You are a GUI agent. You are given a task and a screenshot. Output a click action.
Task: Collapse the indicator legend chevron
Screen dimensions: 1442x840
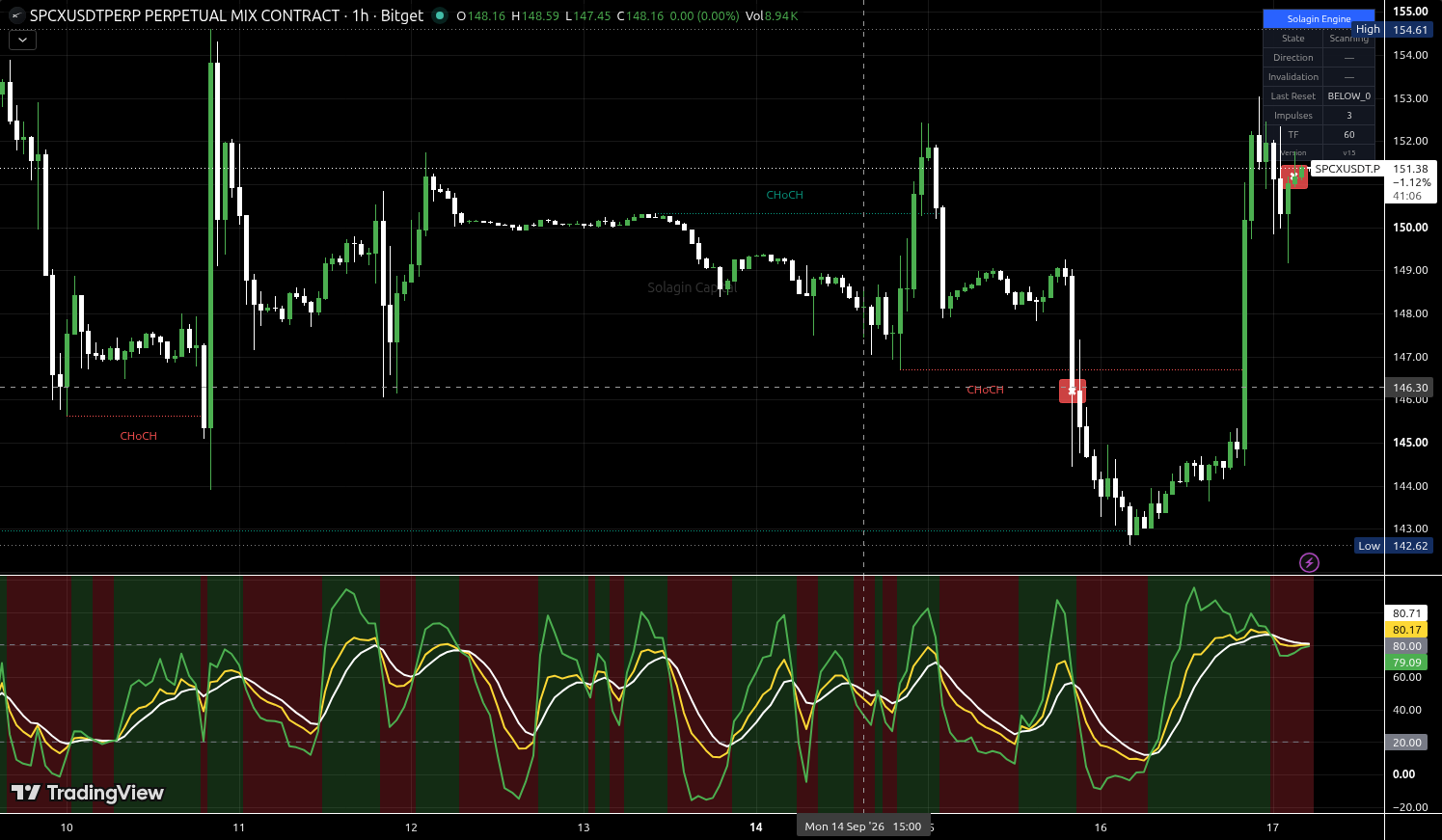(22, 40)
